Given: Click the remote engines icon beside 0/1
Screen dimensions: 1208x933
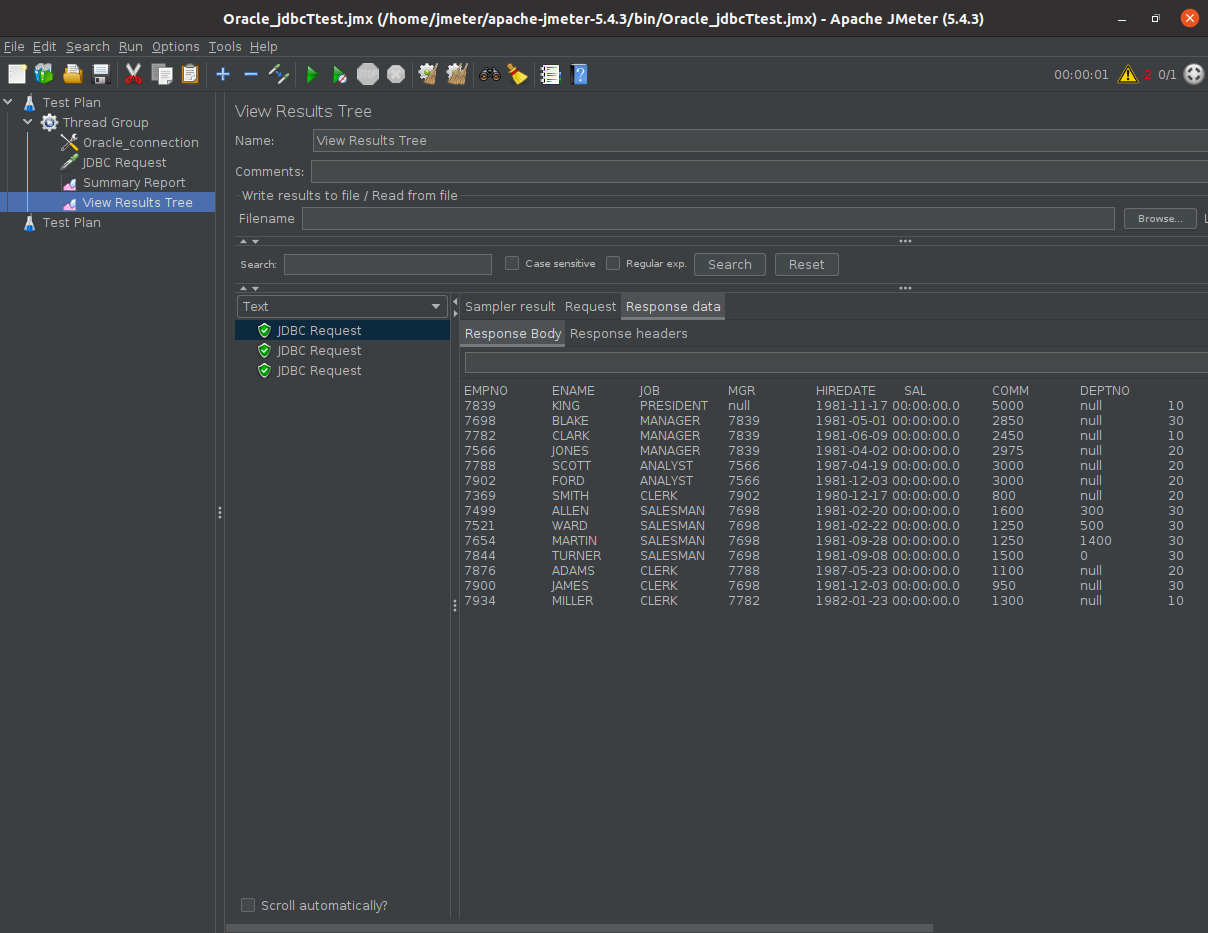Looking at the screenshot, I should (1194, 74).
